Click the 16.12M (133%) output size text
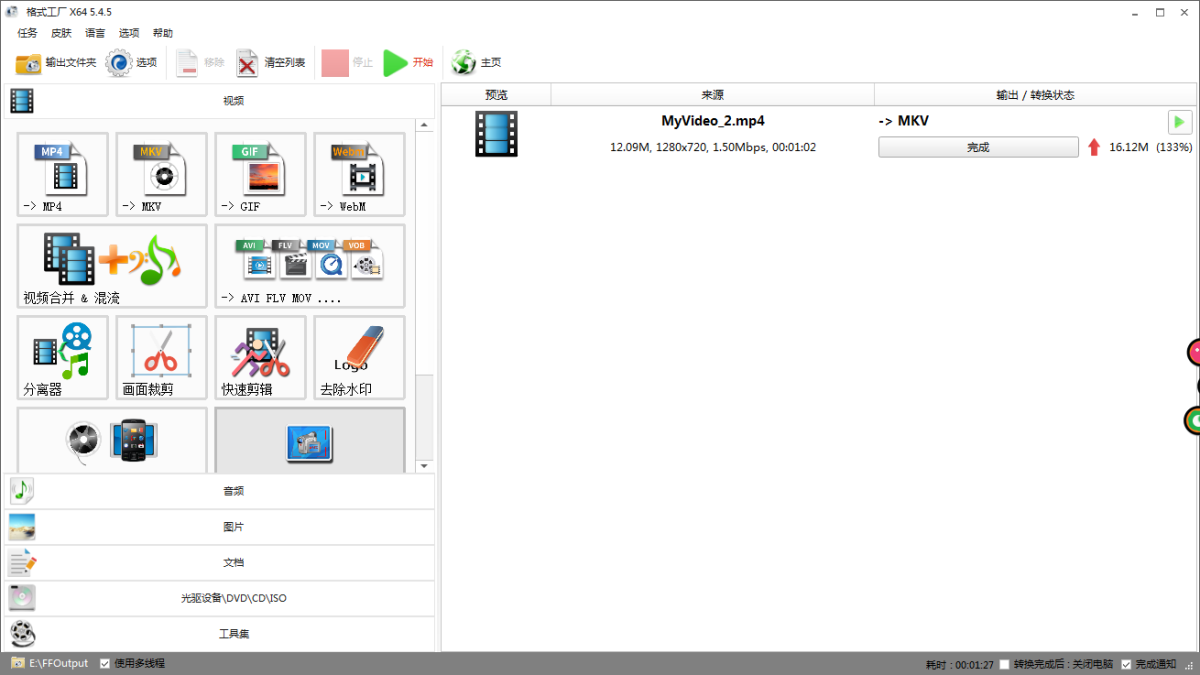1200x675 pixels. tap(1150, 147)
